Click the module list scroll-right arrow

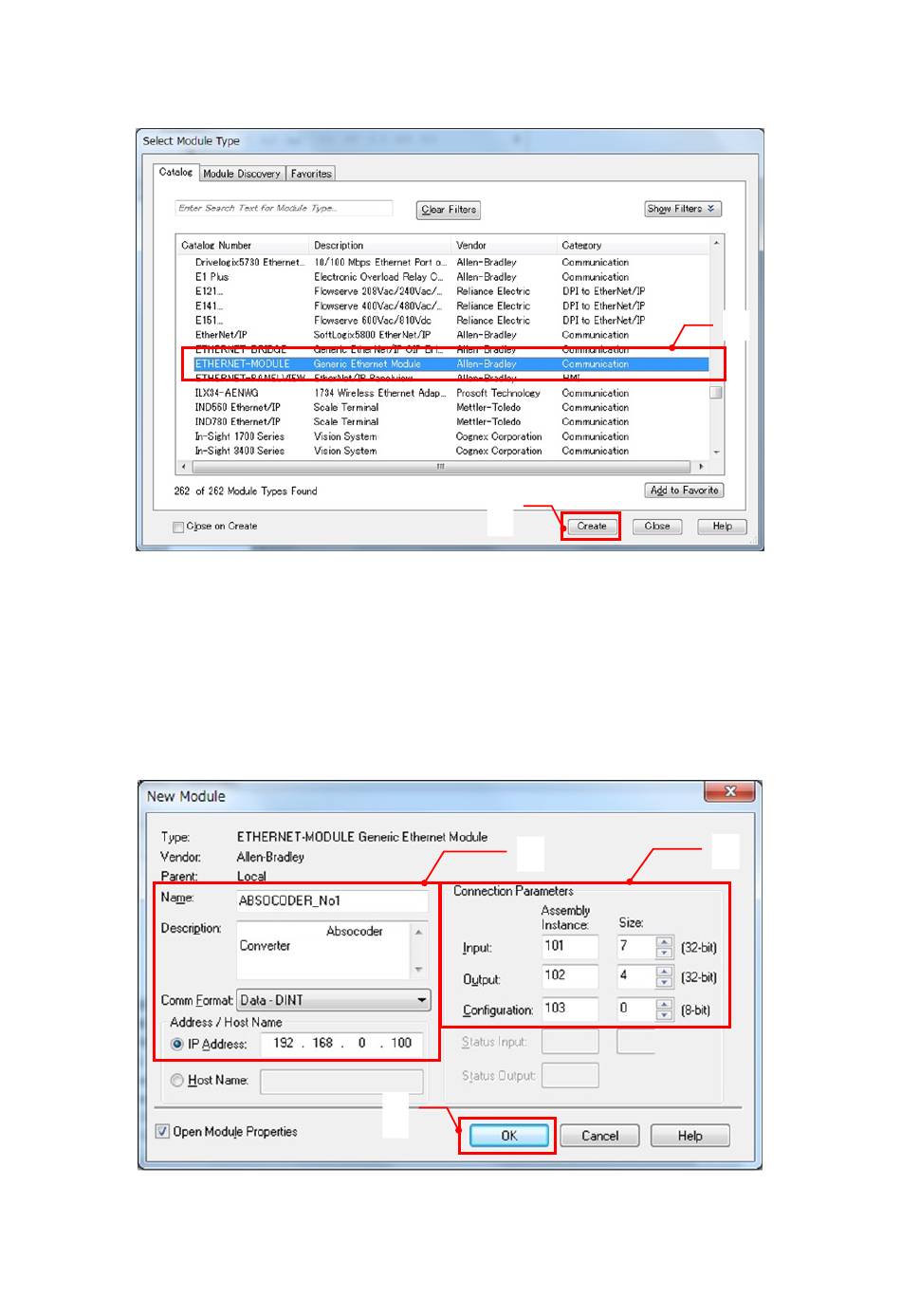tap(701, 467)
